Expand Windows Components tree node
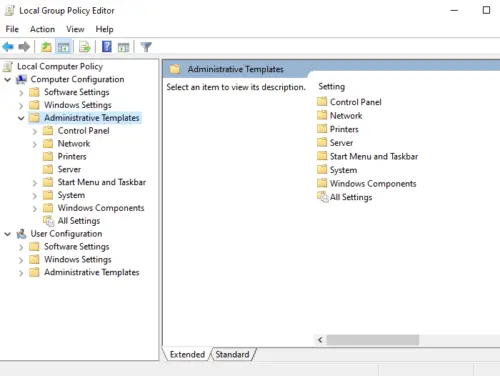This screenshot has width=500, height=376. point(35,209)
